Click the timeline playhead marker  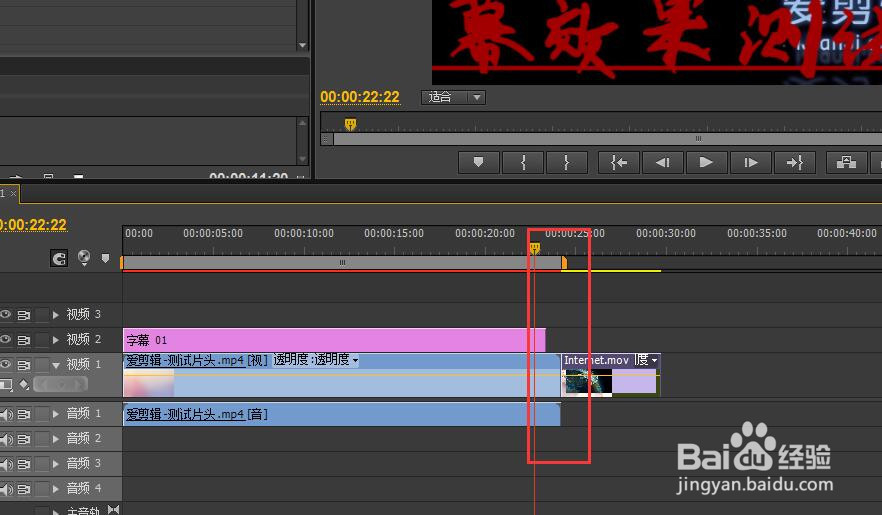[534, 248]
